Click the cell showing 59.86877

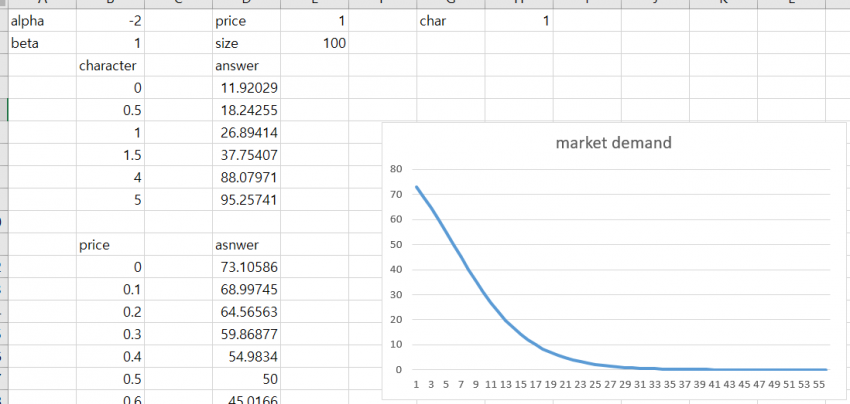(247, 334)
